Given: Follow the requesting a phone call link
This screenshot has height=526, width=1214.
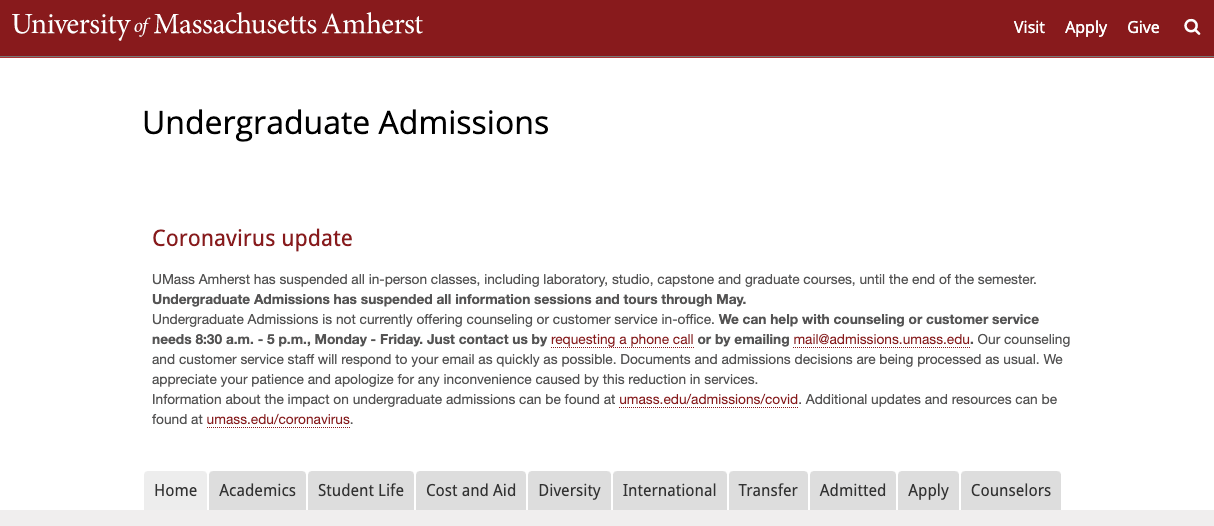Looking at the screenshot, I should point(622,340).
